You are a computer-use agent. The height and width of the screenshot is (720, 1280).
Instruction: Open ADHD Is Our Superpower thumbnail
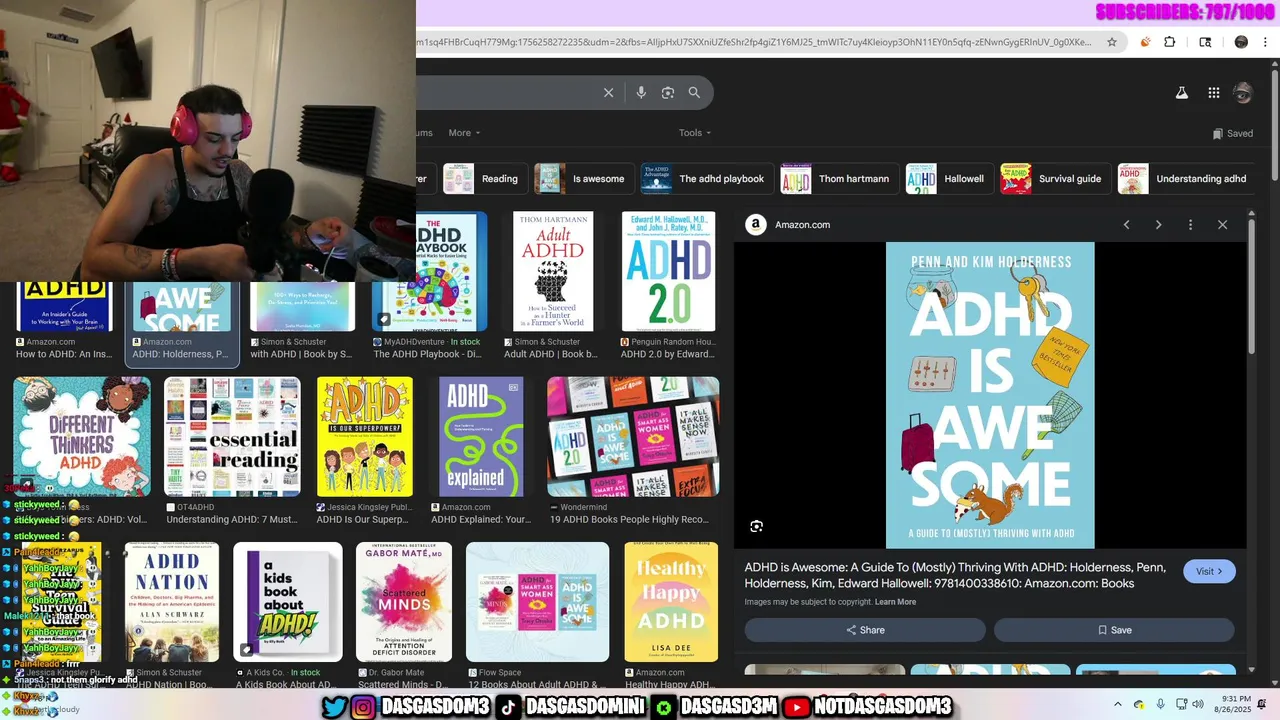365,436
